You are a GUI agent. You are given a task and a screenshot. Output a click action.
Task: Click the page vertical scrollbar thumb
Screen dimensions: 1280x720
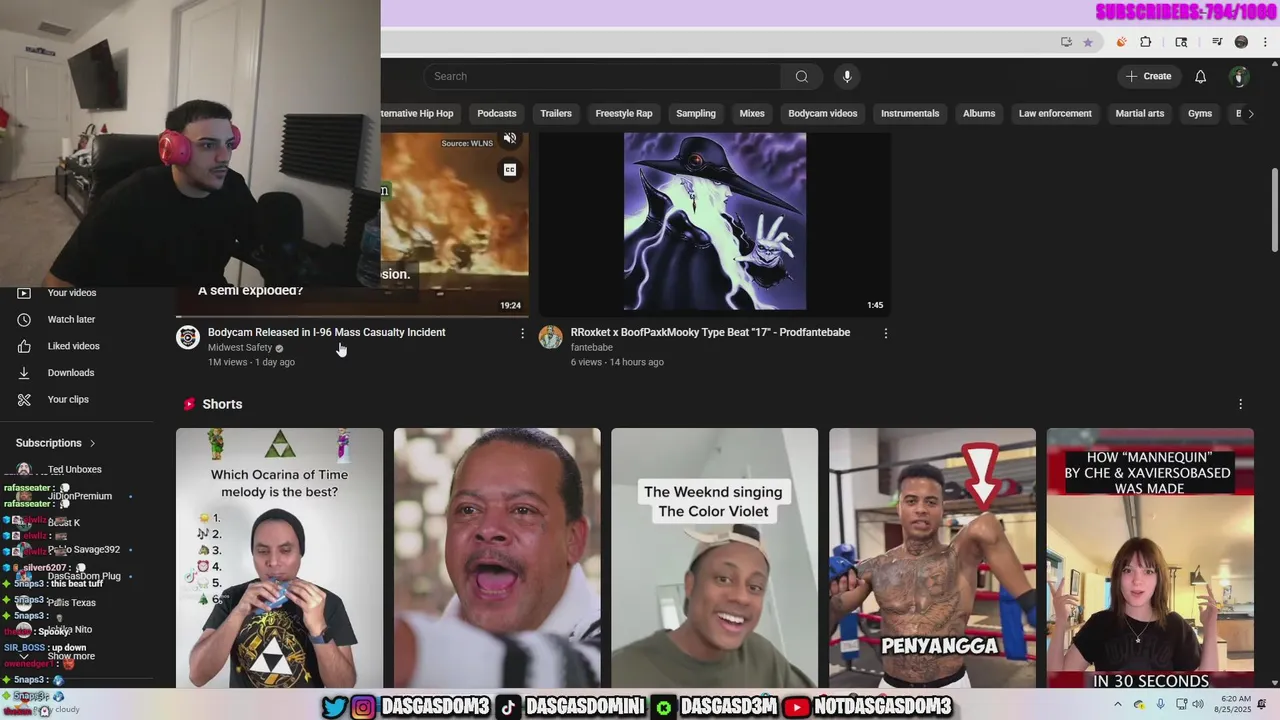coord(1274,210)
